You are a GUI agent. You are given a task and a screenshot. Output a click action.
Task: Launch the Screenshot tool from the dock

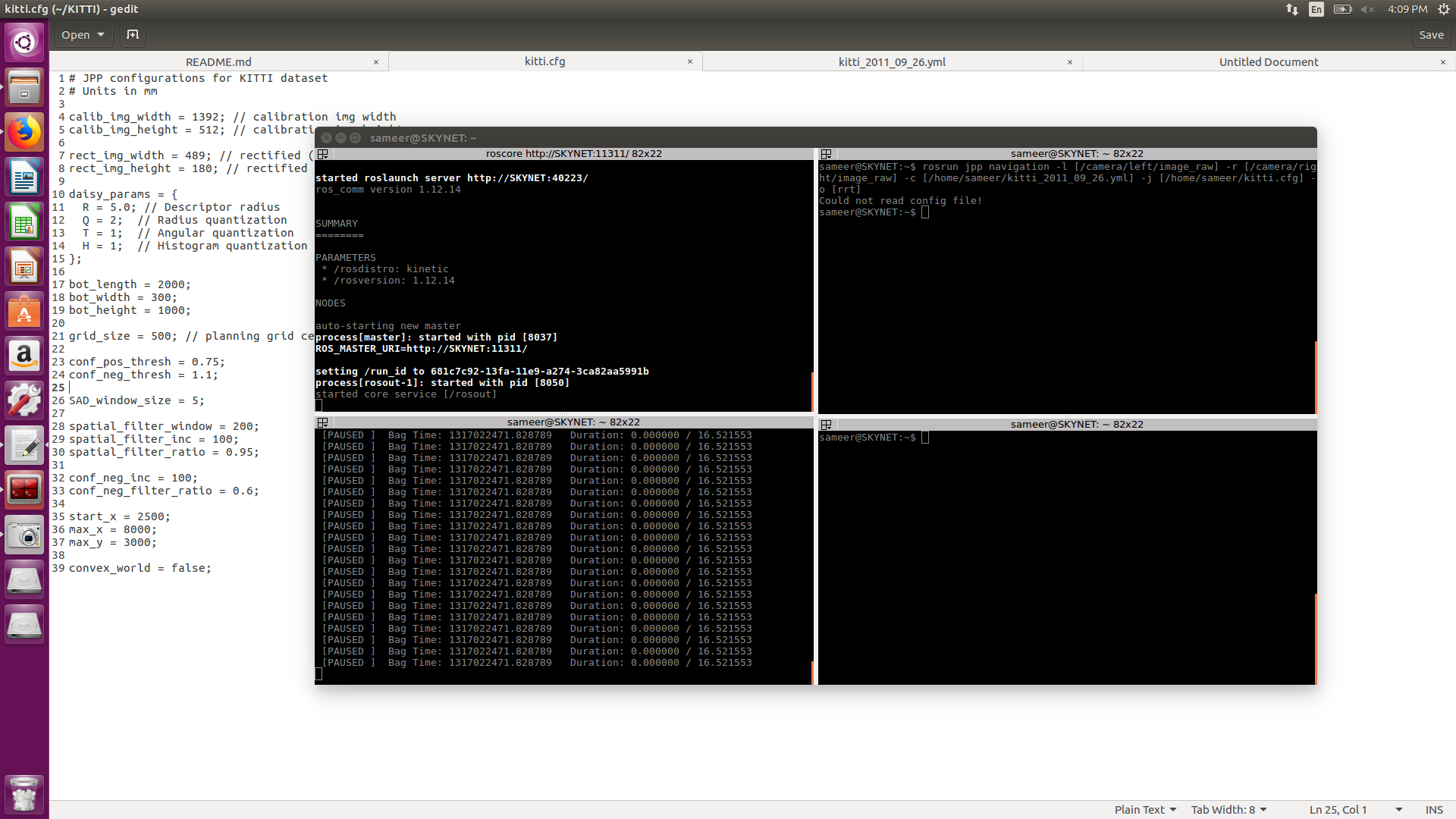click(25, 535)
